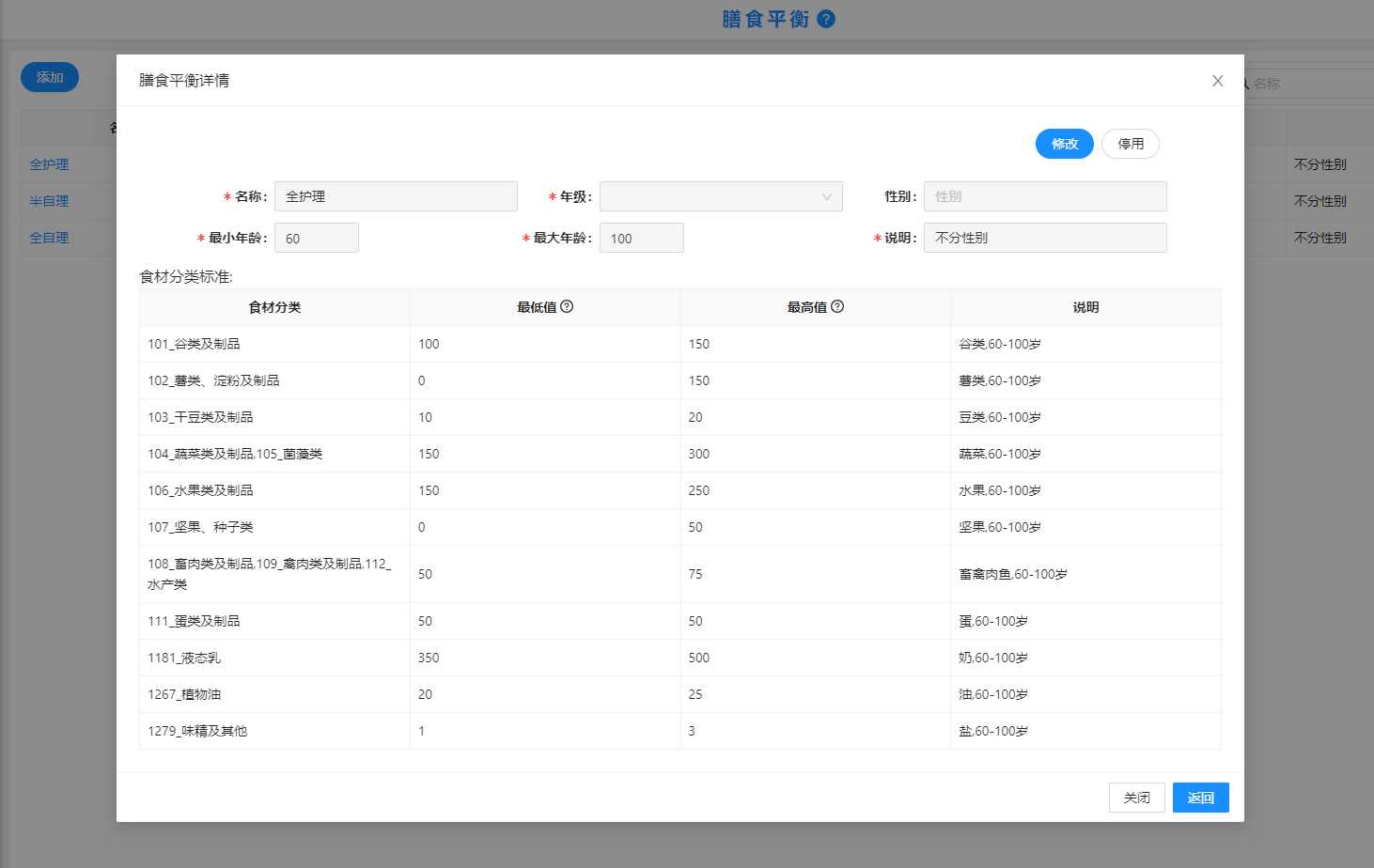Click the help icon beside 膳食平衡 title
1374x868 pixels.
(826, 19)
